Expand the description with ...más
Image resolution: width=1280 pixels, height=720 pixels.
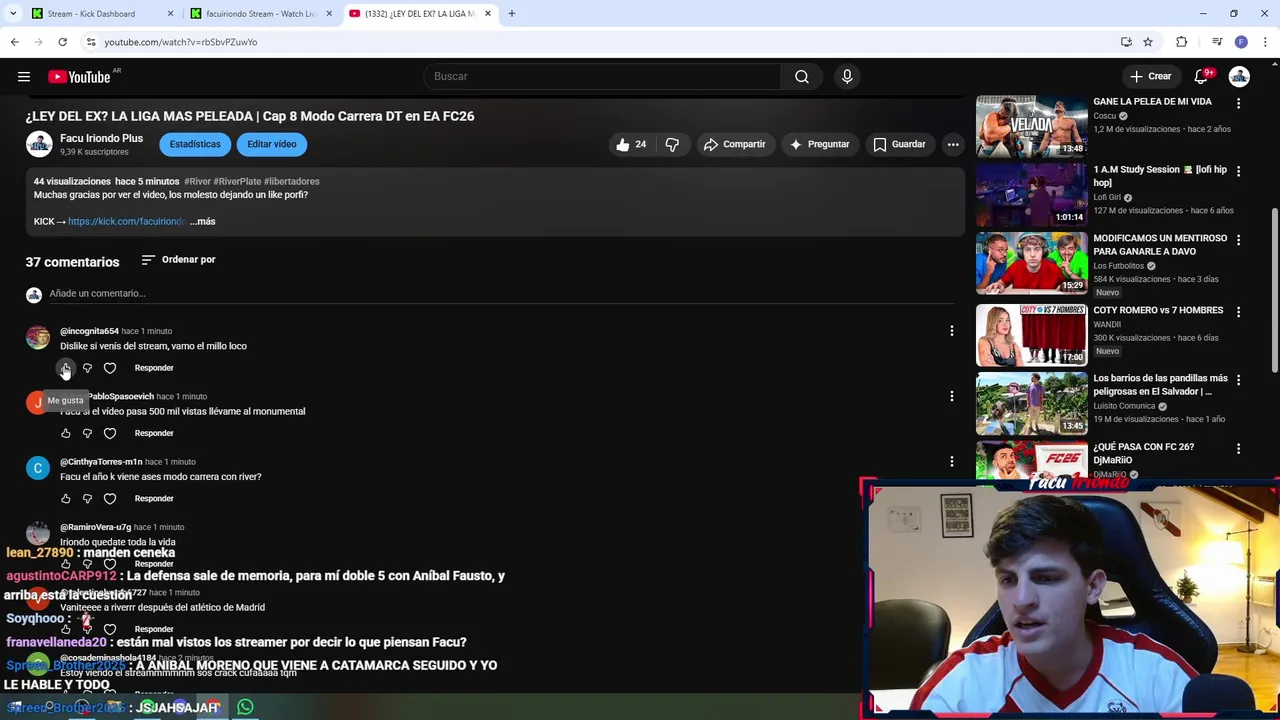(203, 221)
